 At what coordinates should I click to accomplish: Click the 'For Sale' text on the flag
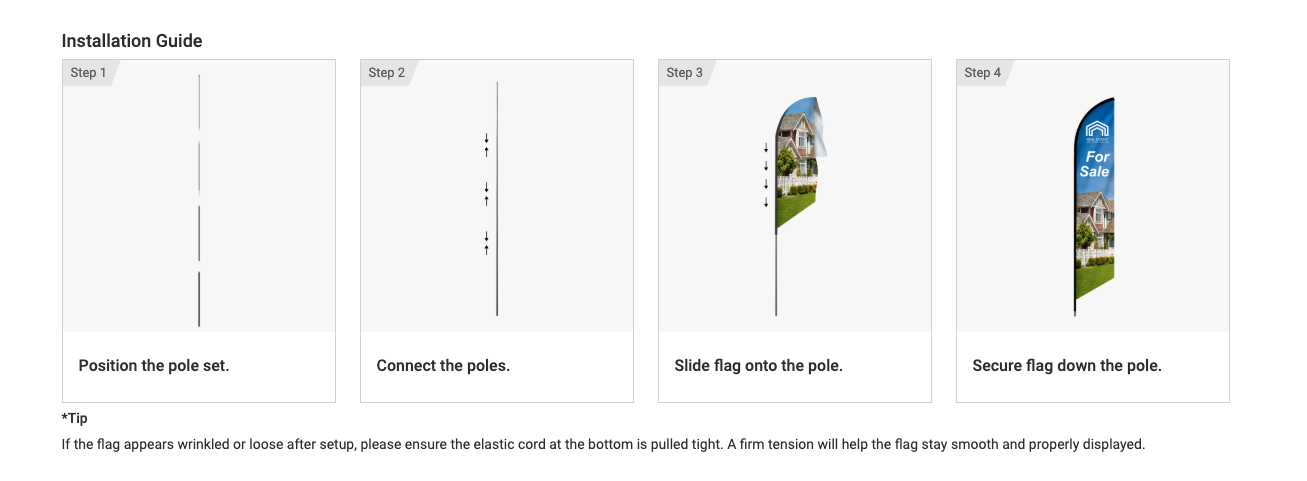(1096, 164)
